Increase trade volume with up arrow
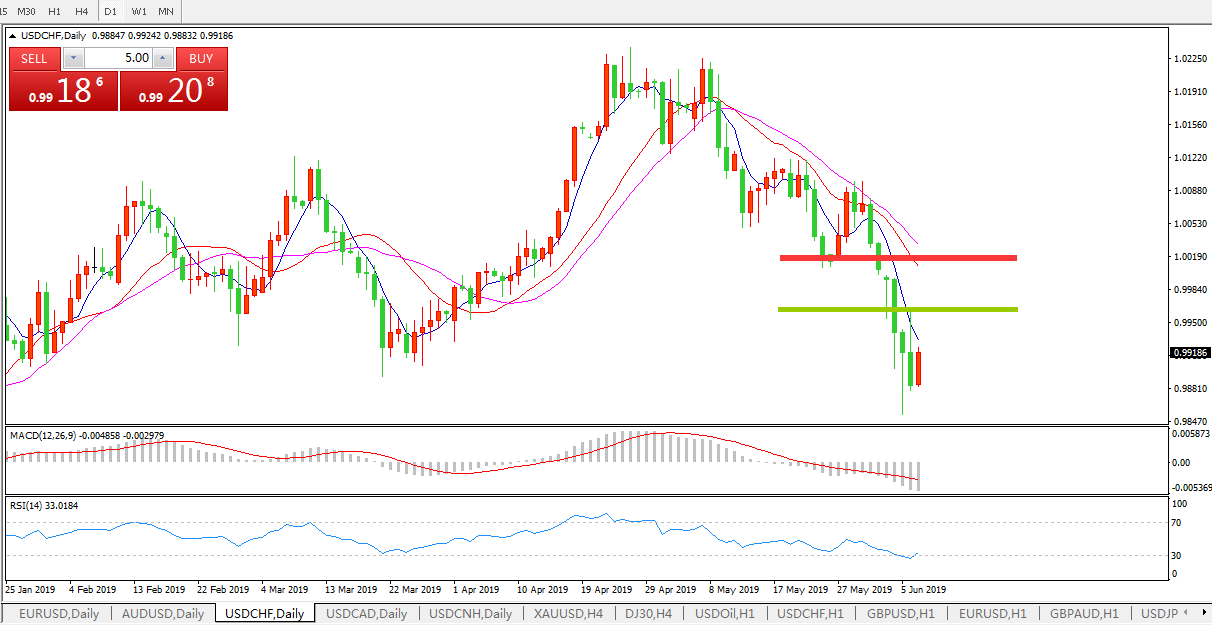Image resolution: width=1212 pixels, height=625 pixels. (x=164, y=59)
